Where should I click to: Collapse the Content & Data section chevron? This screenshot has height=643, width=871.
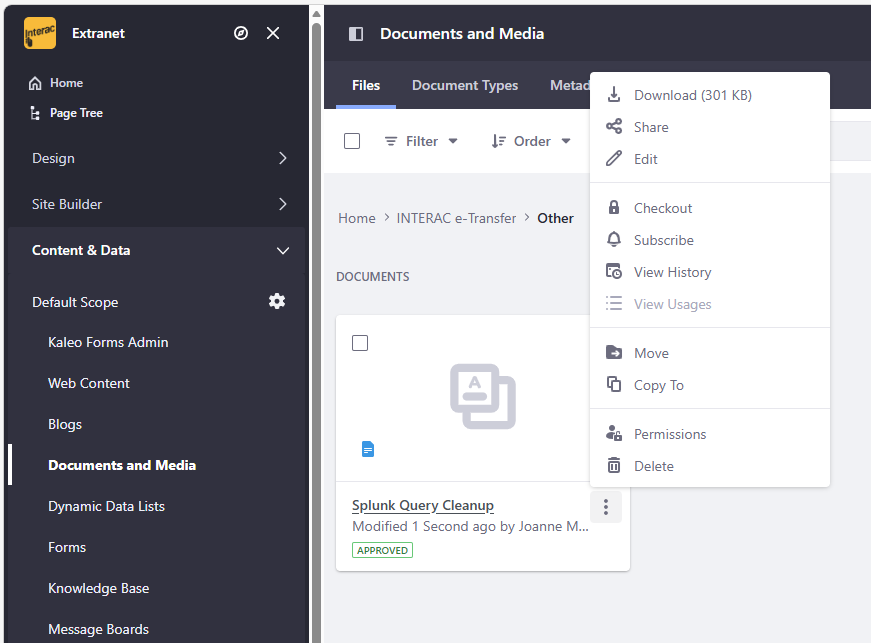283,250
